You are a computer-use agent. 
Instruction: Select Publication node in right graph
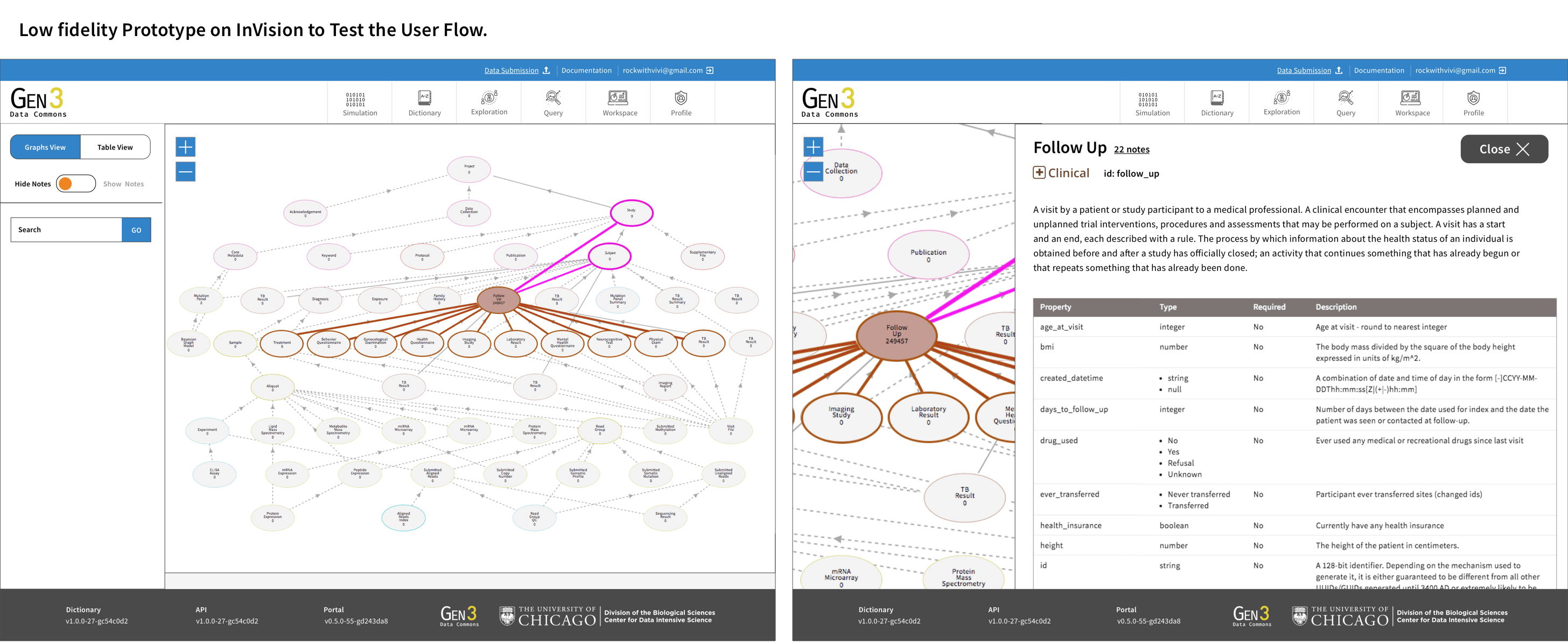point(928,255)
